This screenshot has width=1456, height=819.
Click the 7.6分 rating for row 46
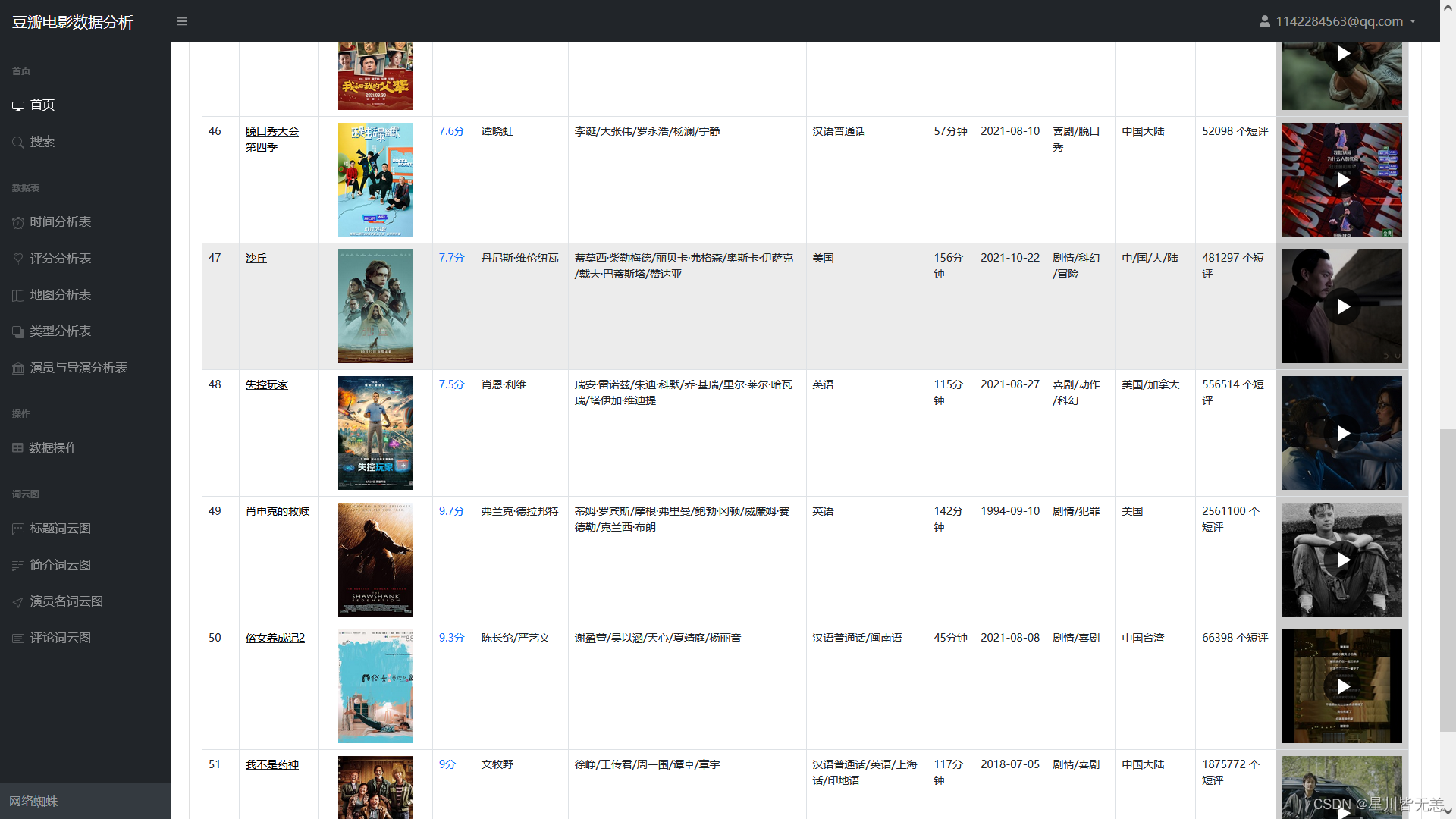[451, 131]
